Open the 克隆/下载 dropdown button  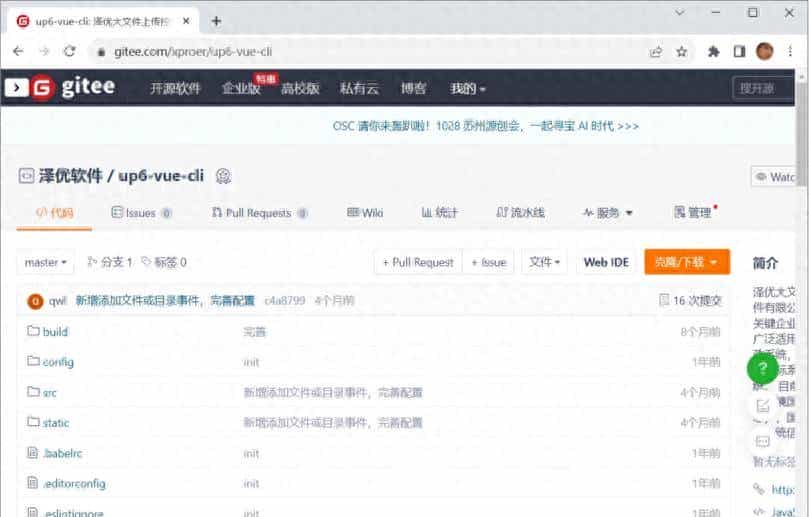(687, 262)
